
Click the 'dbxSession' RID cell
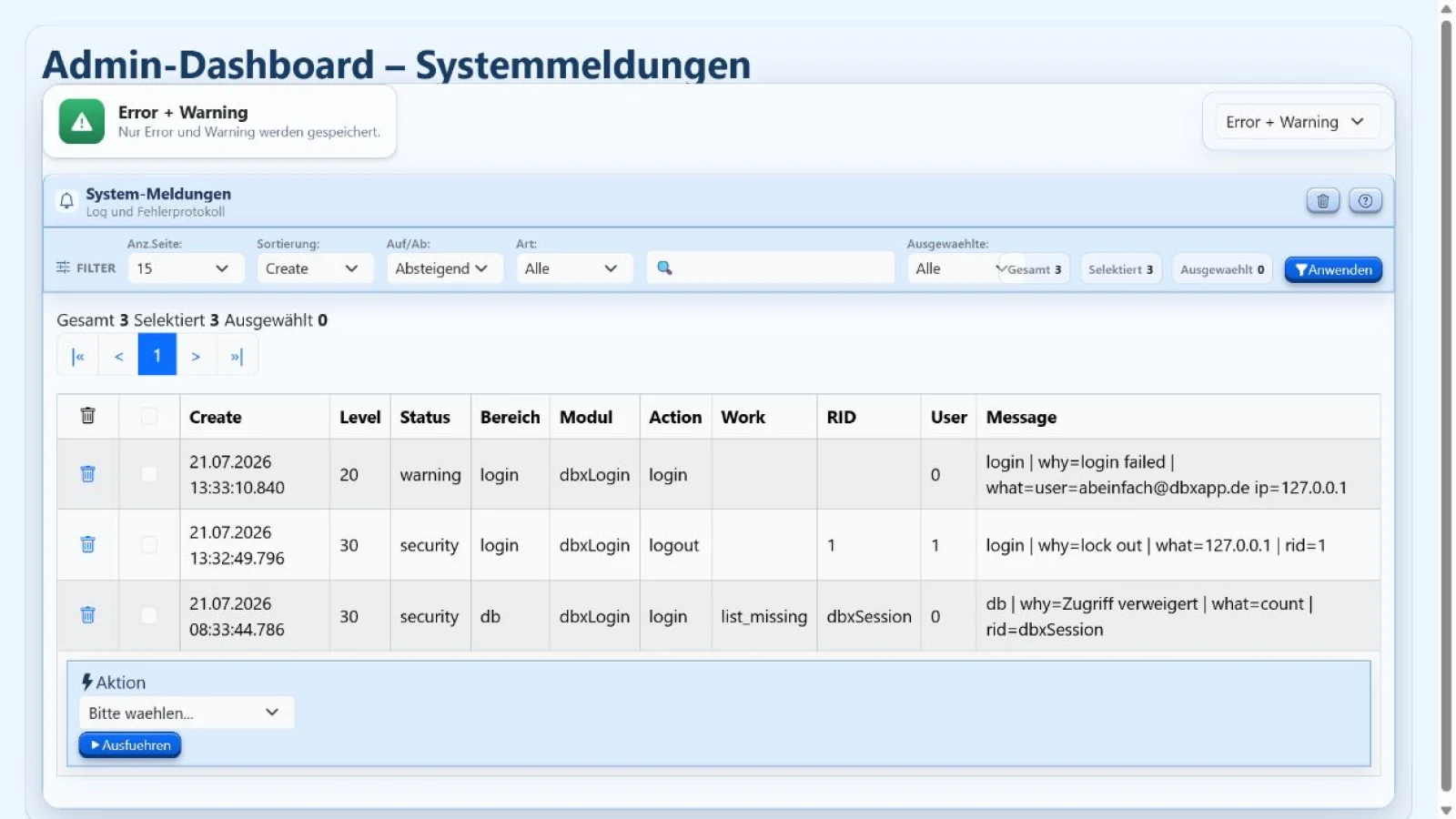pos(869,616)
